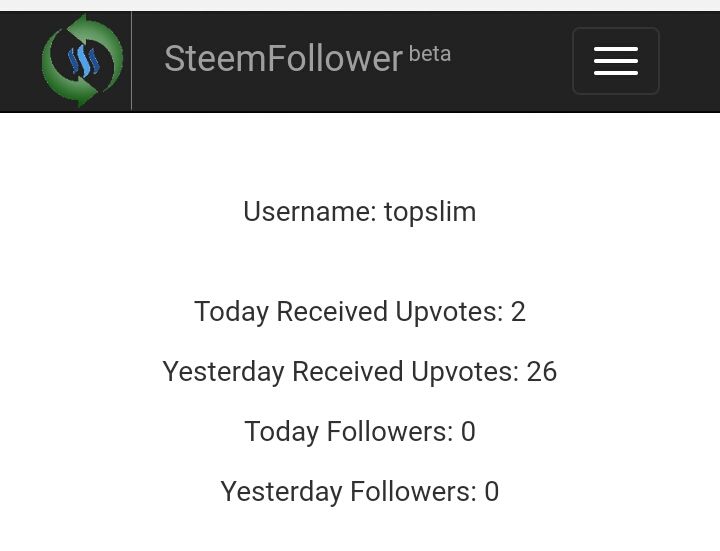Click the Today Received Upvotes label
The image size is (720, 551).
coord(348,312)
